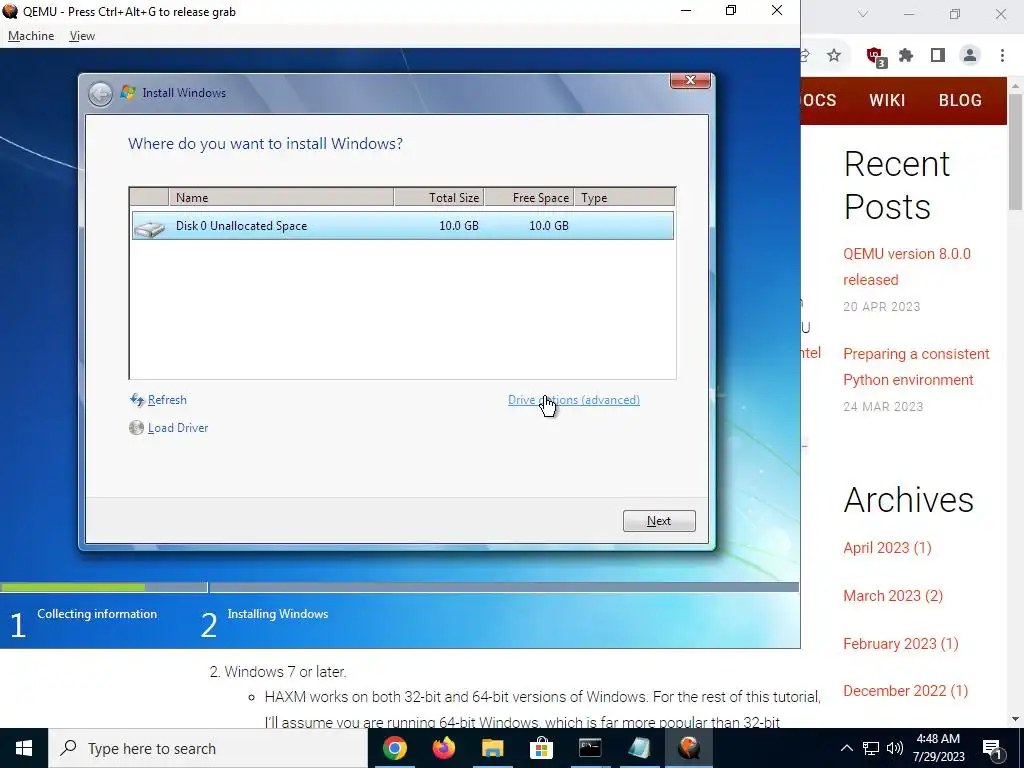Click the Name column header
This screenshot has width=1024, height=768.
pos(281,197)
